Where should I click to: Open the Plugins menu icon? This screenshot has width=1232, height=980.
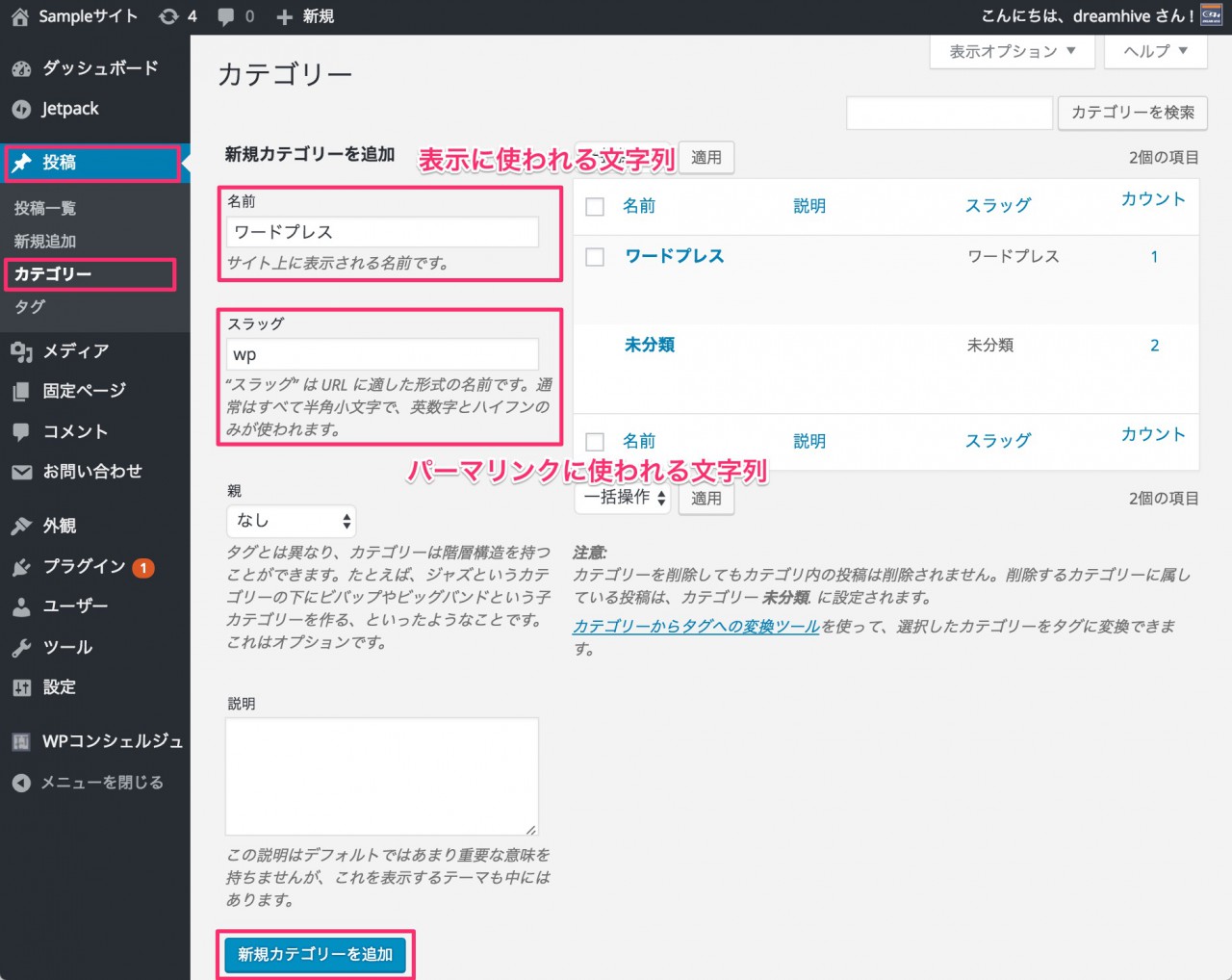21,567
